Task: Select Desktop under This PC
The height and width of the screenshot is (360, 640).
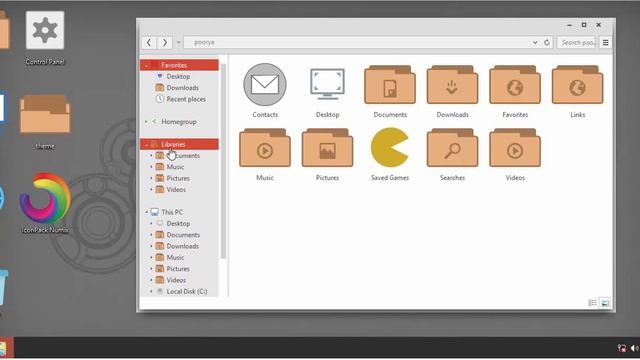Action: tap(178, 223)
